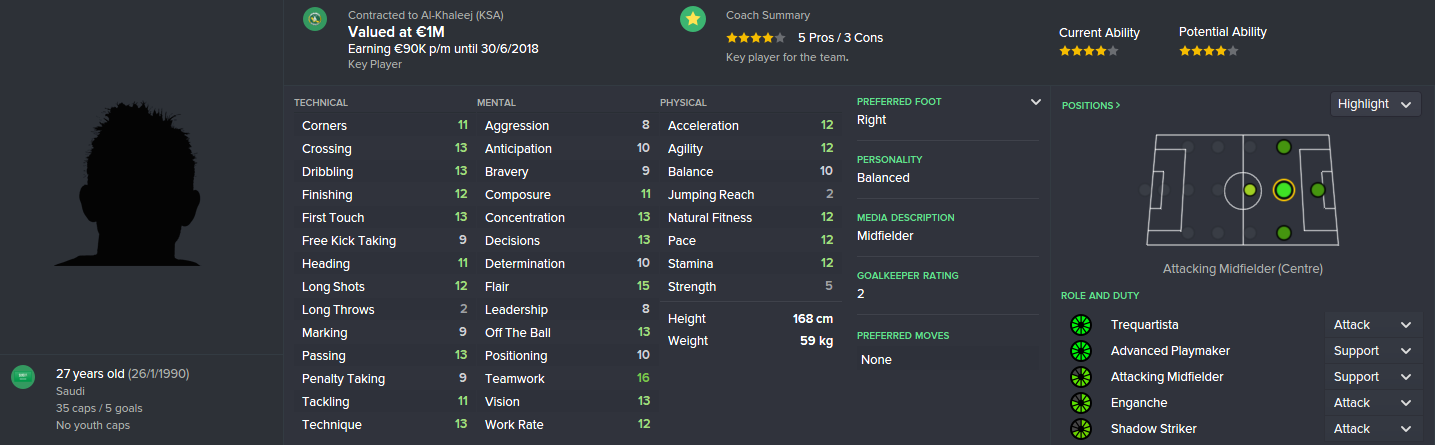Expand the Preferred Foot section chevron

(x=1036, y=102)
